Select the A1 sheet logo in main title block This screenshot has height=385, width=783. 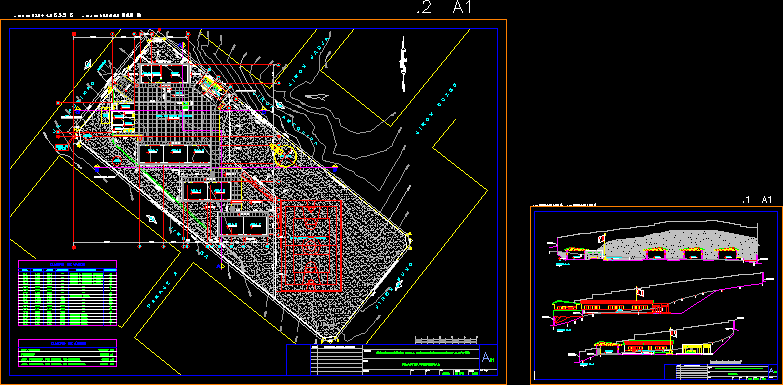(487, 358)
